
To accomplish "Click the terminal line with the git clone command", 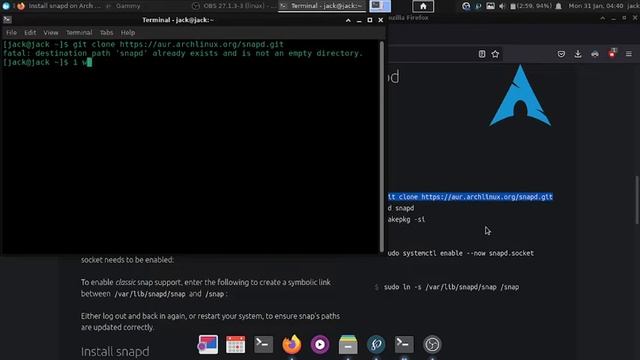I will [x=143, y=44].
